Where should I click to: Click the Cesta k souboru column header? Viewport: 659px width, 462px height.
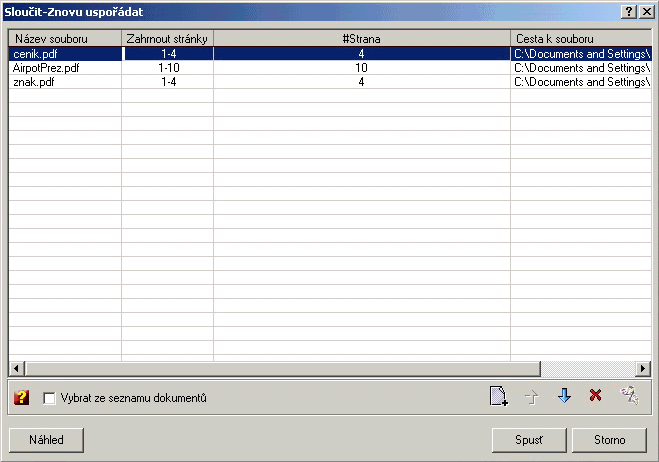(x=581, y=39)
